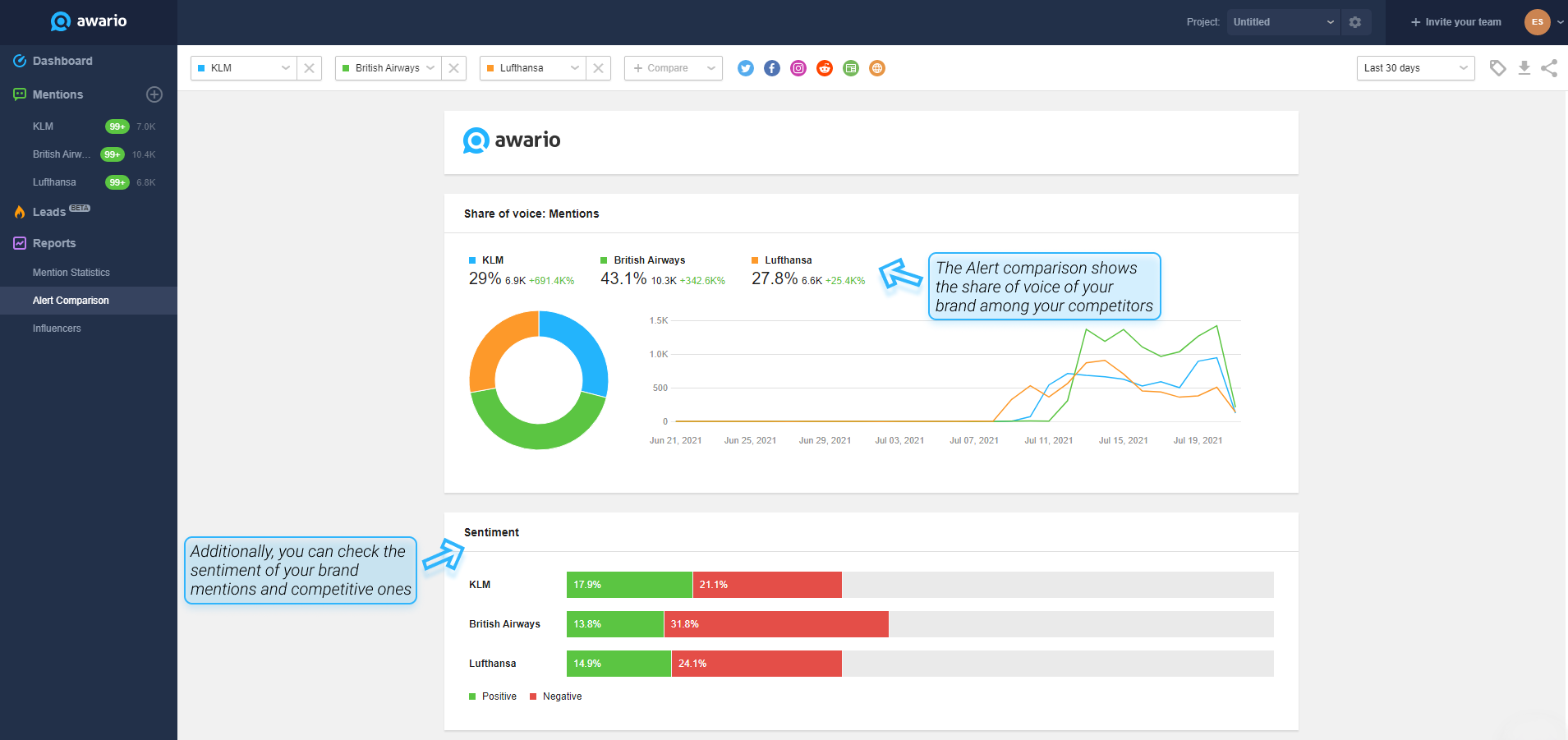The image size is (1568, 740).
Task: Click Lufthansa's positive 14.9% bar
Action: tap(618, 664)
